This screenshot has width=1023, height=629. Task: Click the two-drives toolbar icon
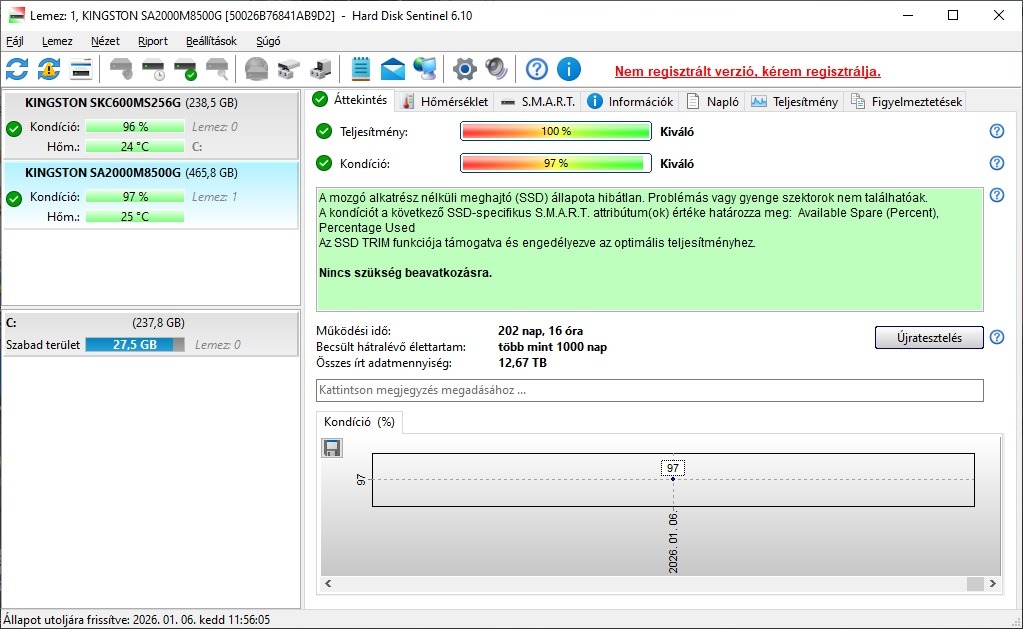288,69
